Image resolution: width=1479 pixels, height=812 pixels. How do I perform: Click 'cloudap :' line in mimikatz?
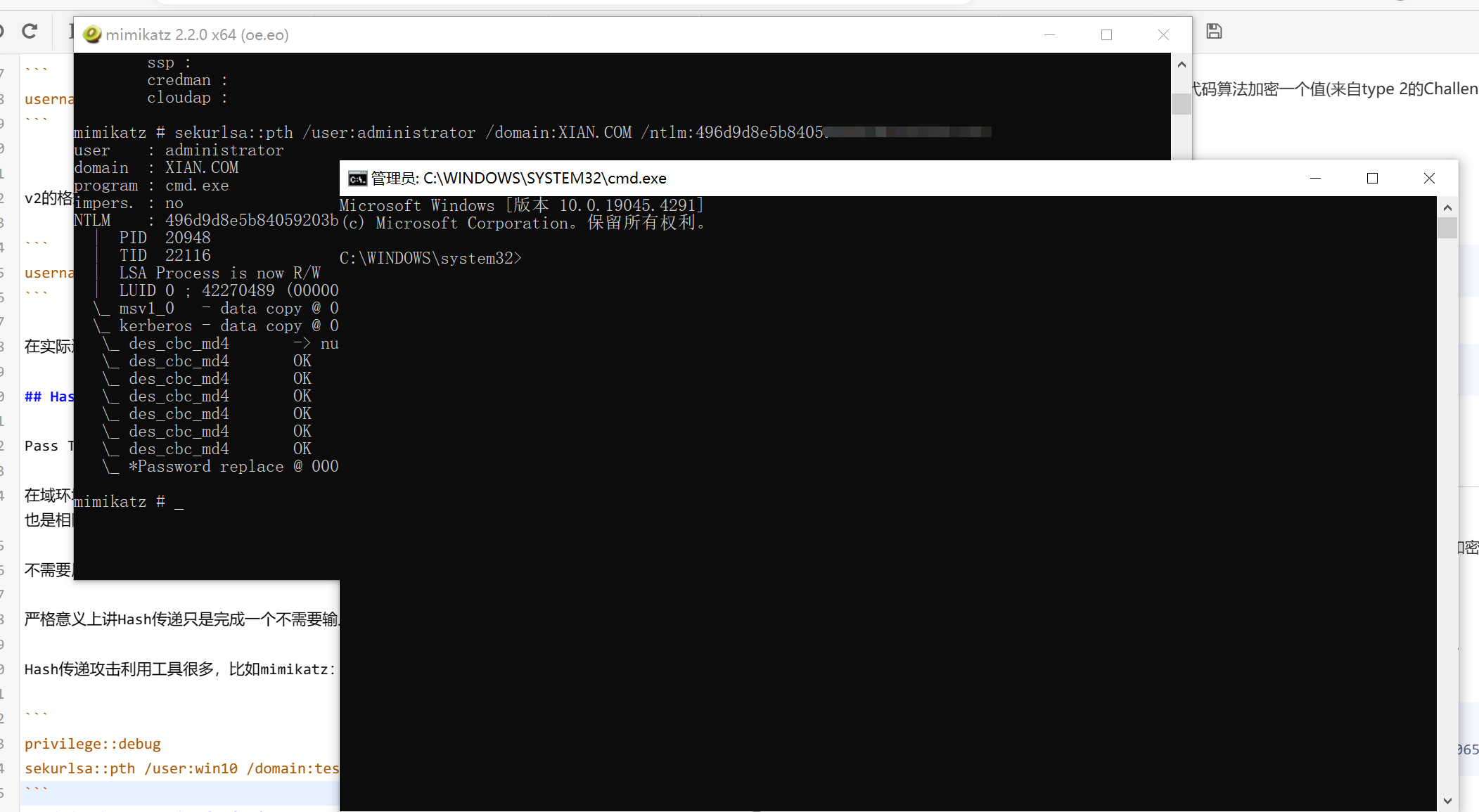coord(187,97)
